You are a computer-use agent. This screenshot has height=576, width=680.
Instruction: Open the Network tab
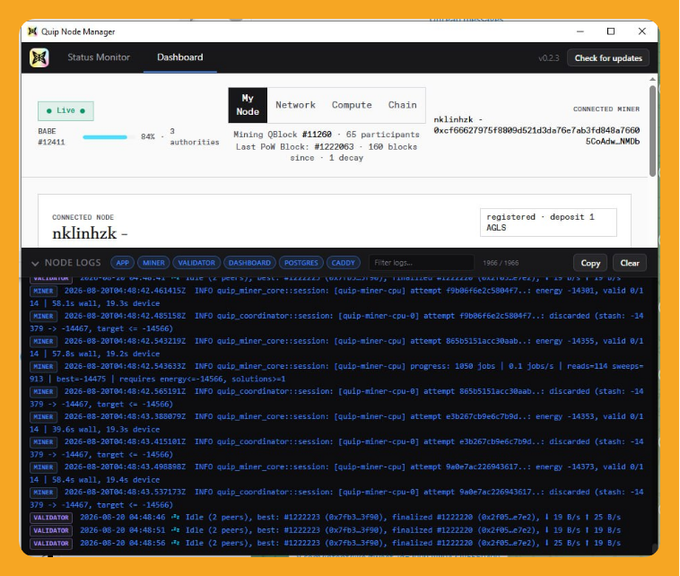tap(295, 105)
